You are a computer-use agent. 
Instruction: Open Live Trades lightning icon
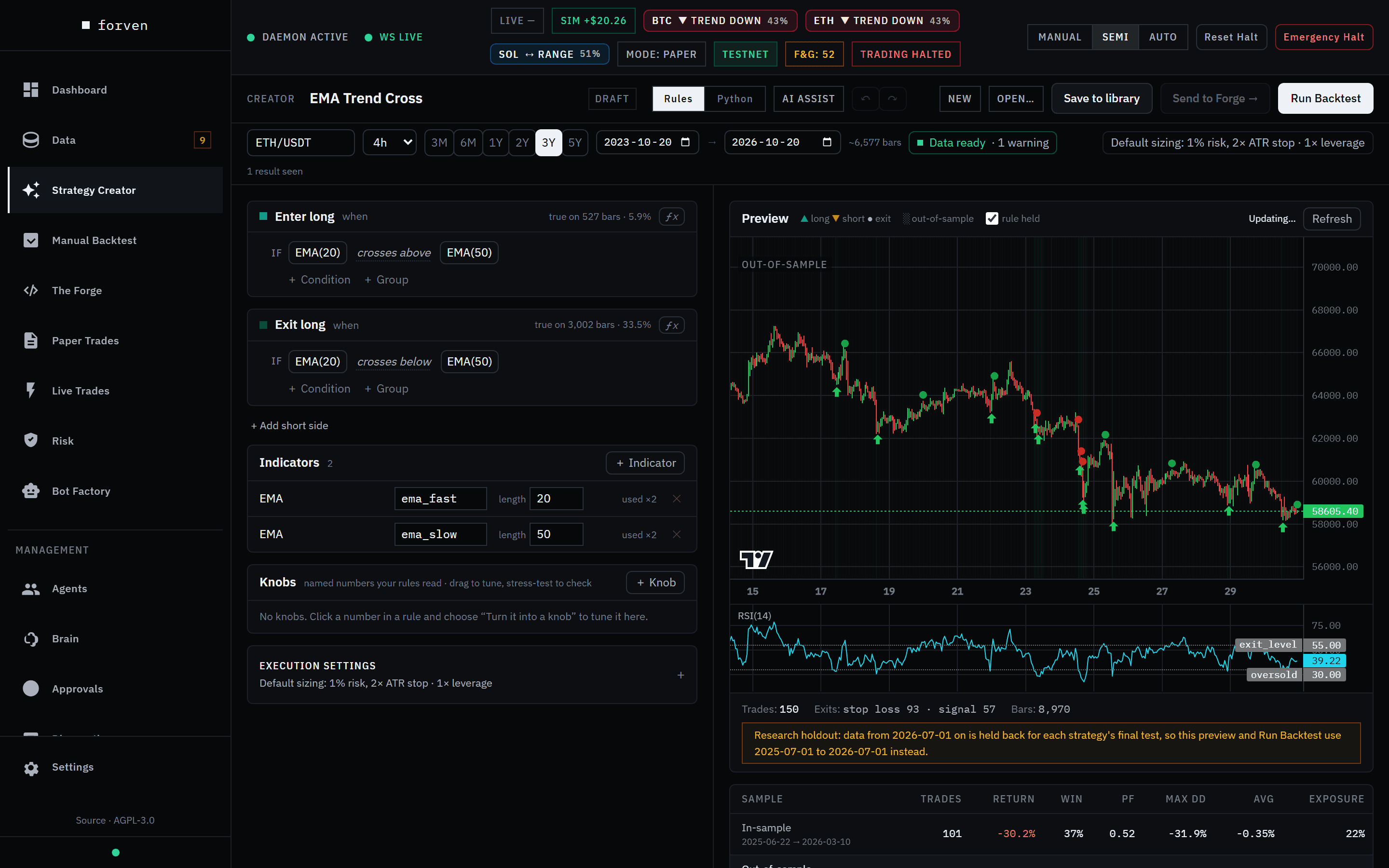click(x=31, y=391)
